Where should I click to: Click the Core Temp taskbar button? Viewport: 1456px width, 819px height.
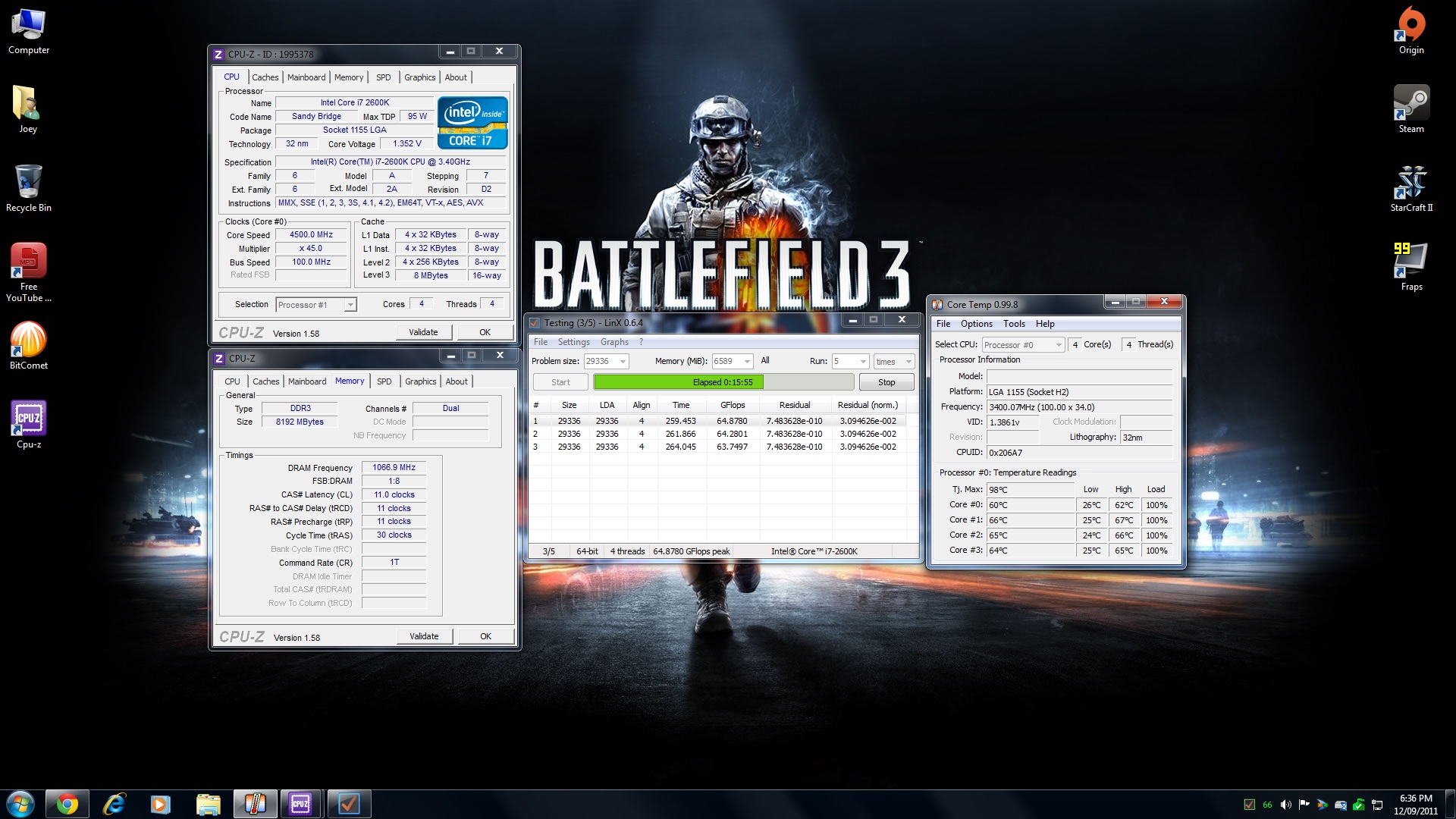pos(255,804)
